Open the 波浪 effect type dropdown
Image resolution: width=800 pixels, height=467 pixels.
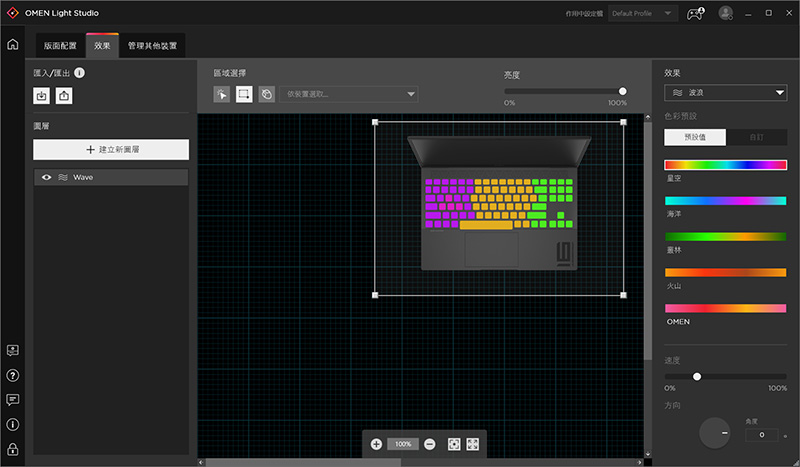(x=726, y=92)
